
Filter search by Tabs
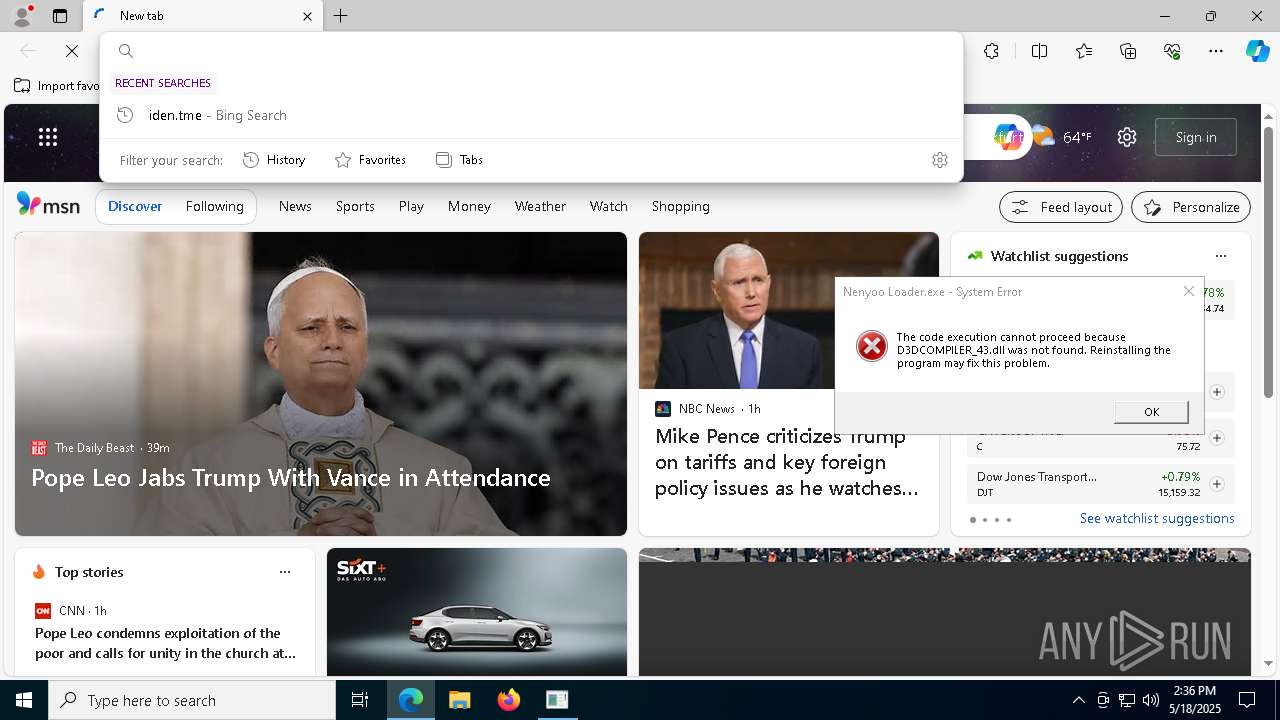(x=459, y=160)
